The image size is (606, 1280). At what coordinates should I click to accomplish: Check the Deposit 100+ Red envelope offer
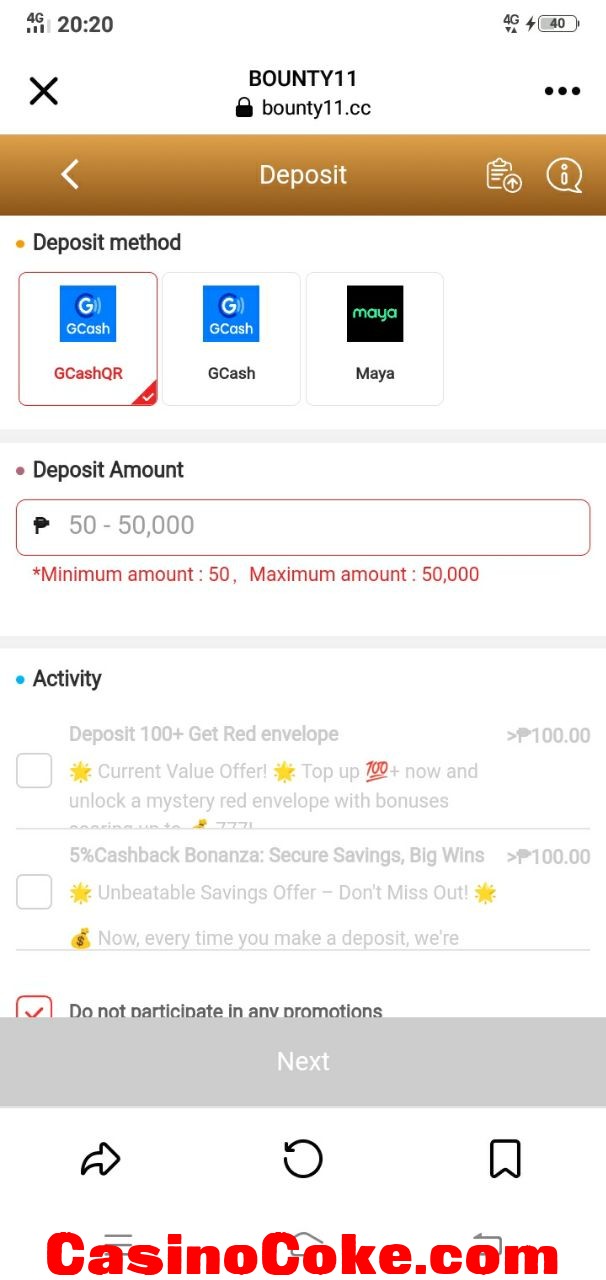tap(34, 771)
